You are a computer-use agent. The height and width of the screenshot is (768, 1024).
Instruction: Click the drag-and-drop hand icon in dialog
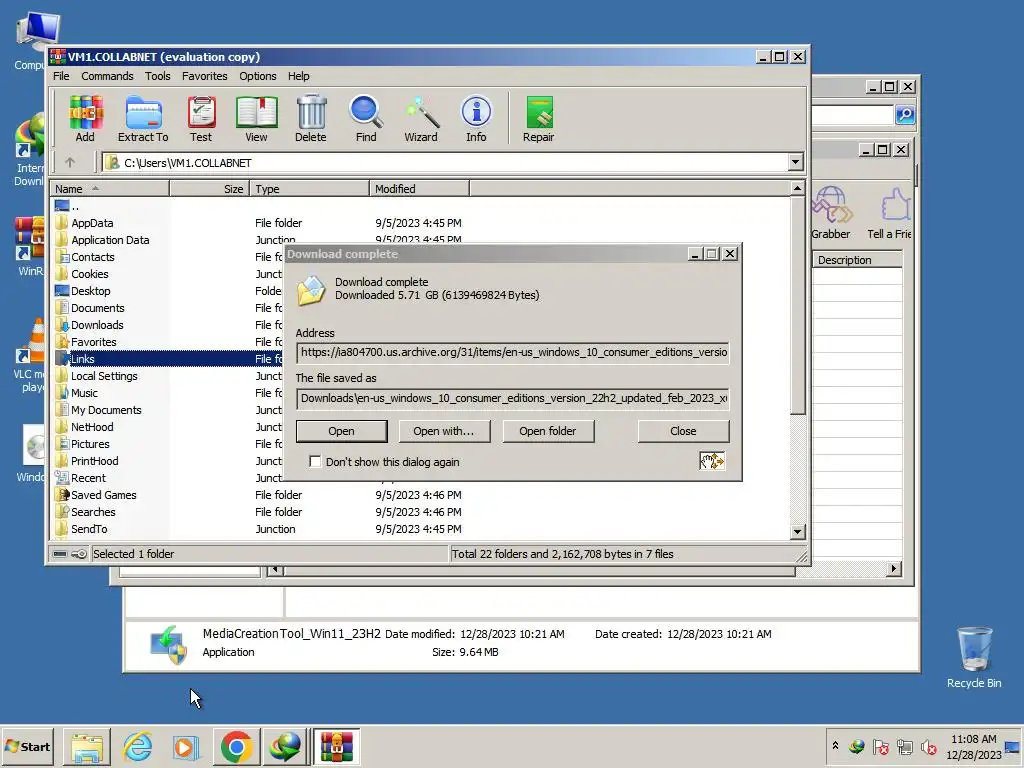(x=712, y=461)
